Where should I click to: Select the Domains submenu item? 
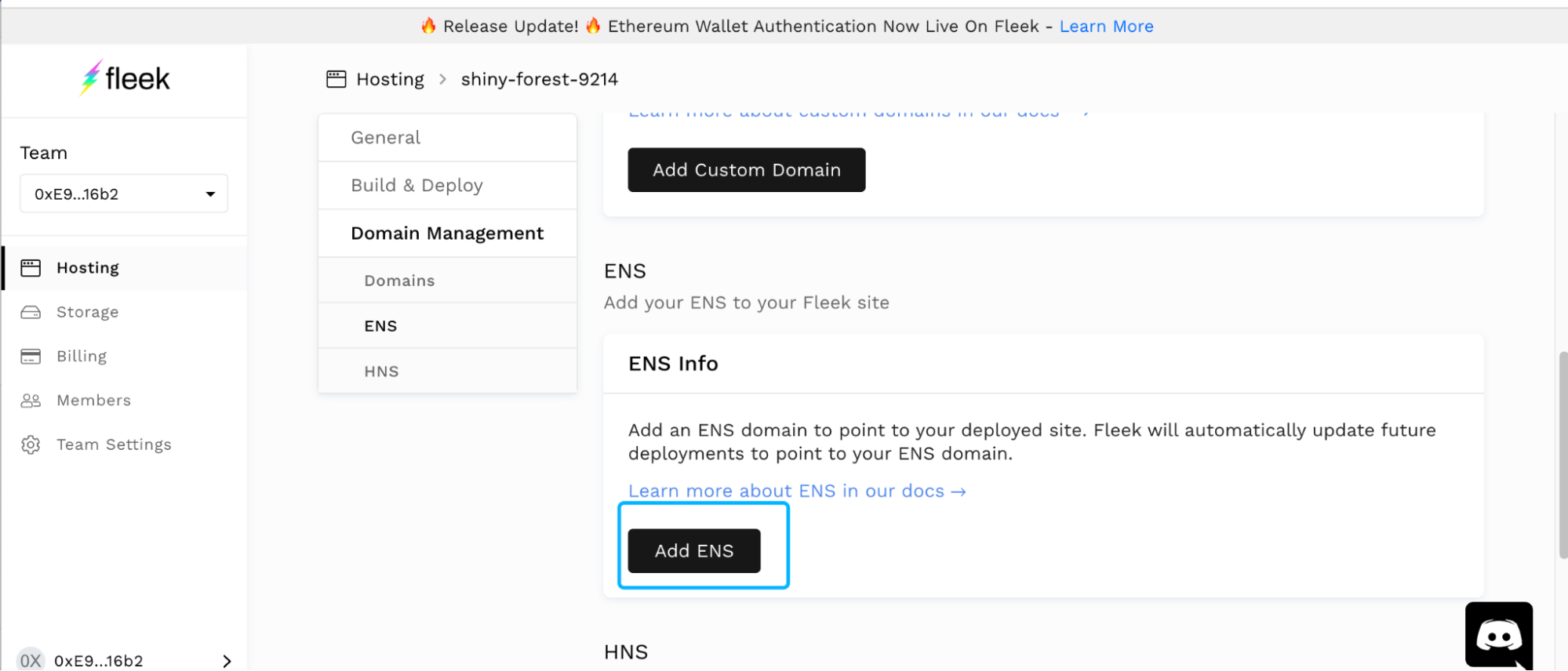[399, 281]
